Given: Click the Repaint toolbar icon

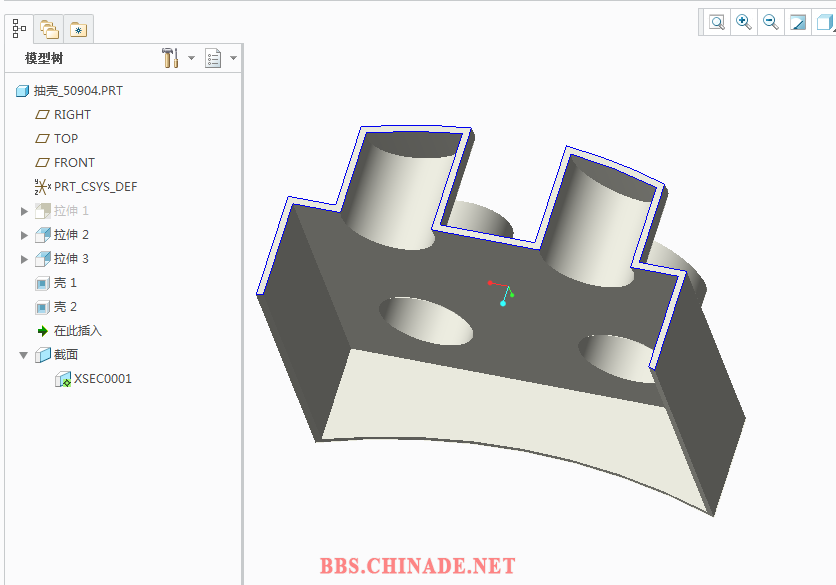Looking at the screenshot, I should (x=798, y=22).
